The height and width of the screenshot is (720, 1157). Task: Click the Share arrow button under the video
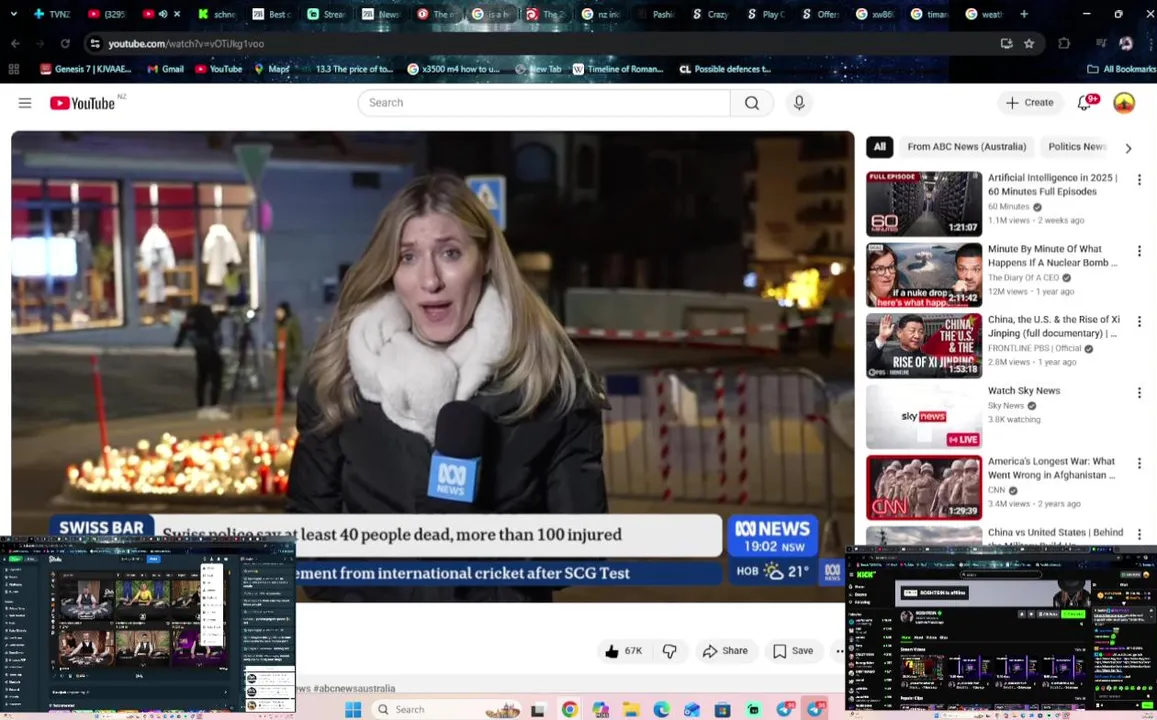coord(725,651)
